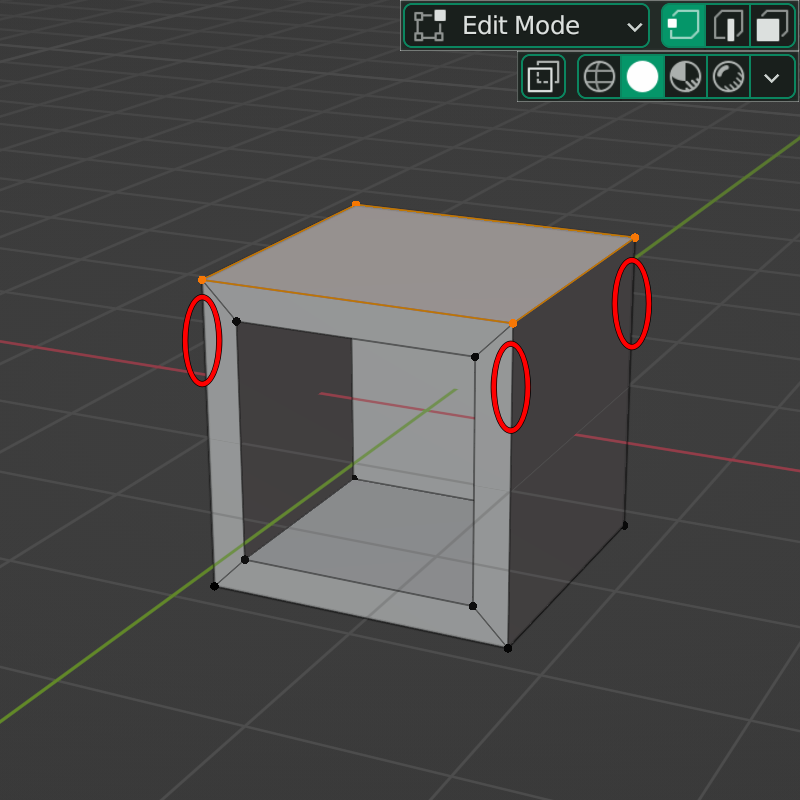This screenshot has height=800, width=800.
Task: Expand the shading options dropdown
Action: click(772, 77)
